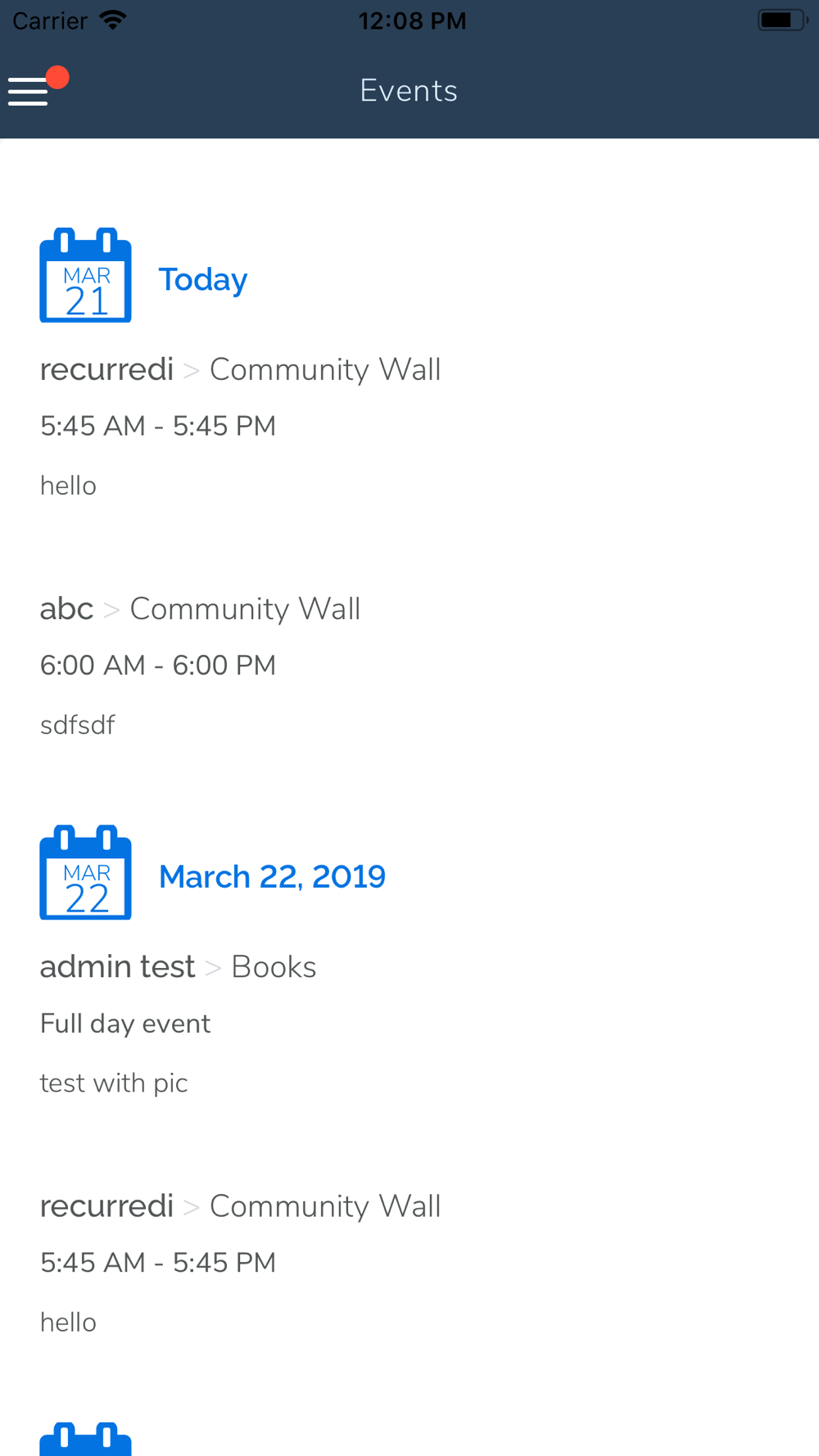Tap the Wi-Fi status icon
Screen dimensions: 819x1456
113,20
